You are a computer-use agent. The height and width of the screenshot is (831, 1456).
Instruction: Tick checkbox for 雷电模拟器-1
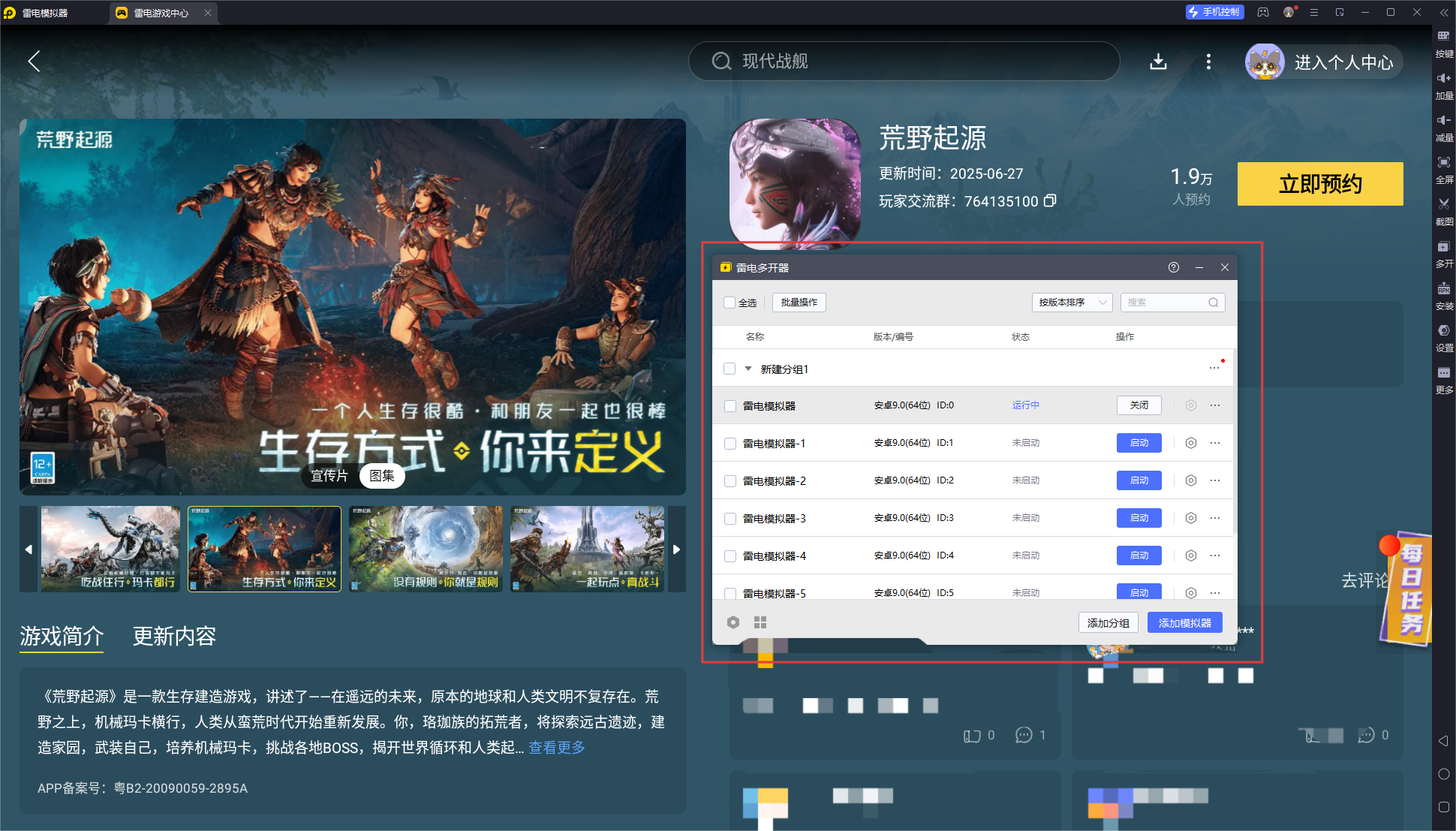click(730, 444)
